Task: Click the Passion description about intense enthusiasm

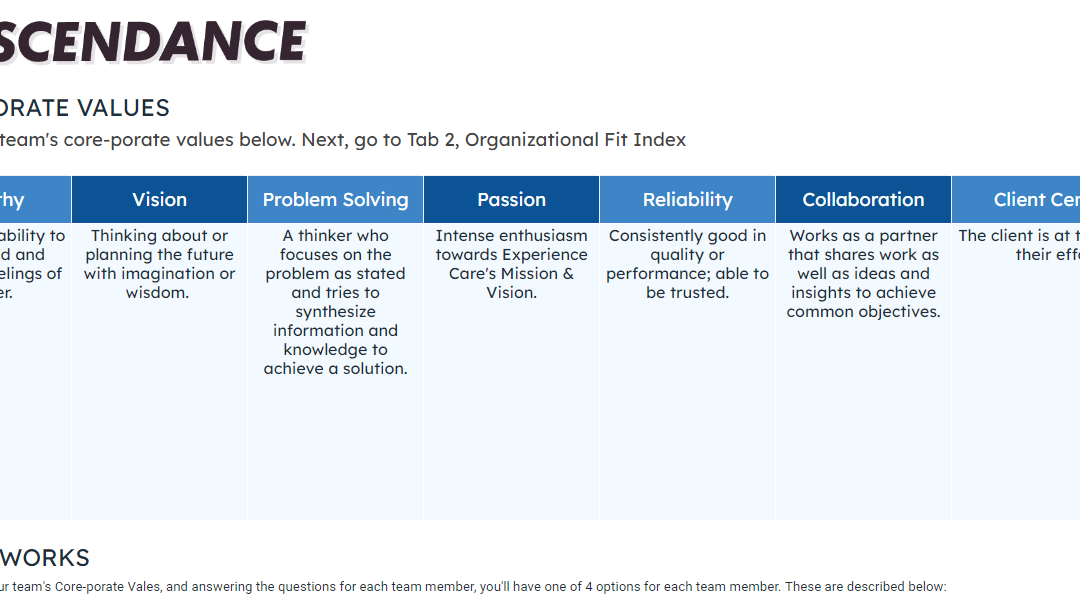Action: 511,264
